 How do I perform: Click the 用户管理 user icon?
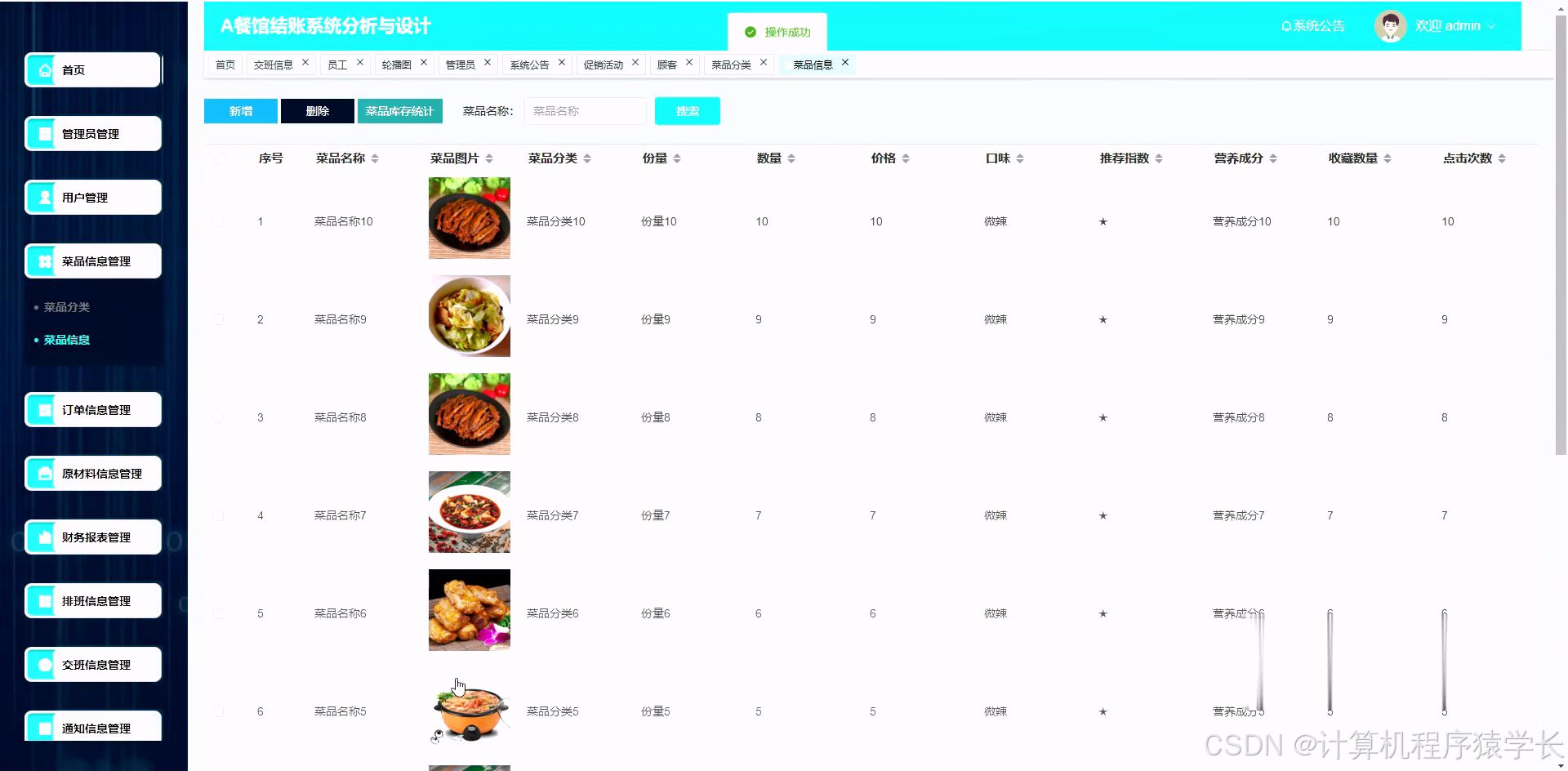[x=45, y=197]
